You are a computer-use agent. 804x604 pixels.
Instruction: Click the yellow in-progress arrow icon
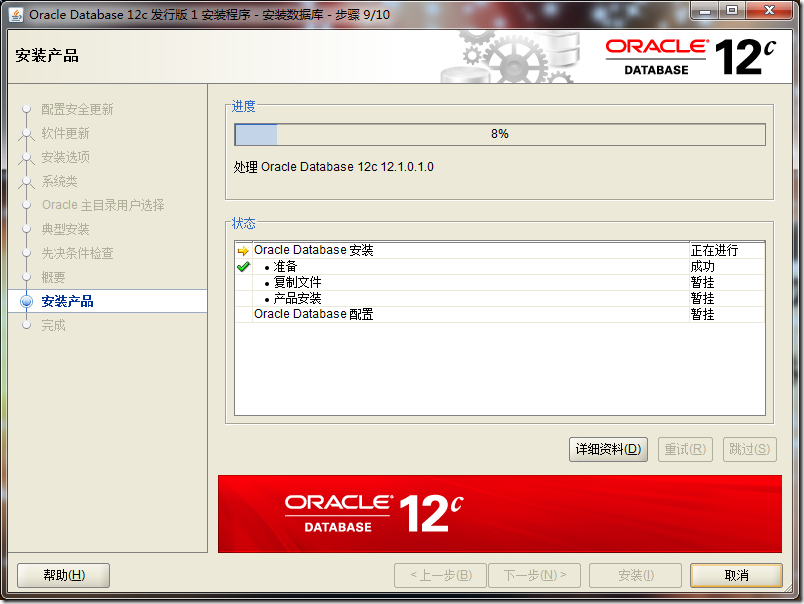[x=243, y=251]
